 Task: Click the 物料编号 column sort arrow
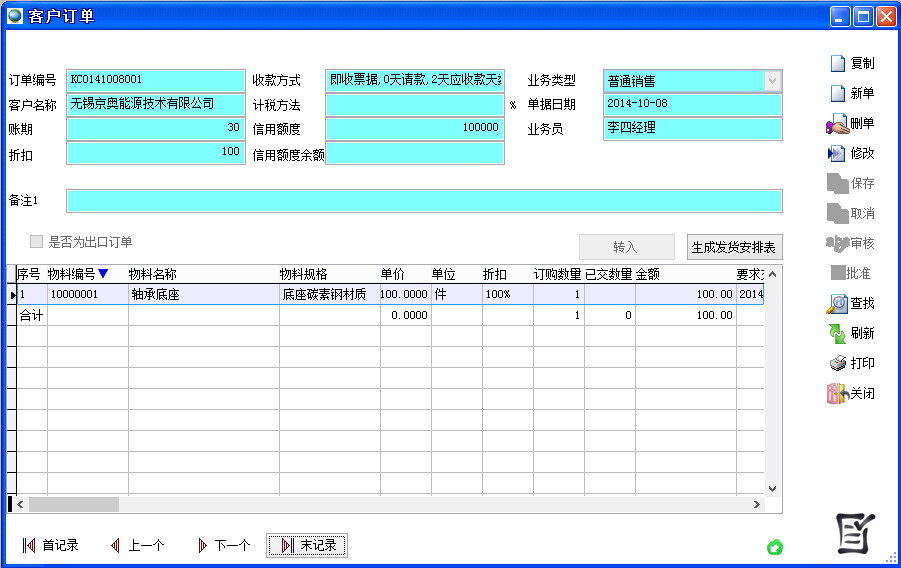(103, 274)
